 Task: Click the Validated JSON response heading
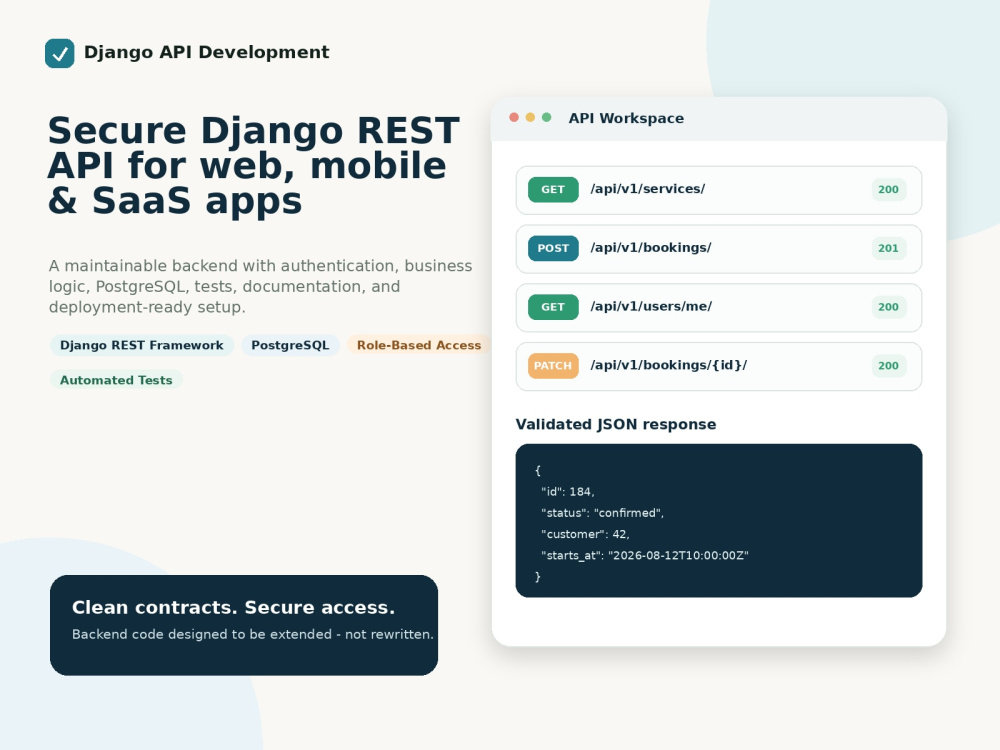615,424
